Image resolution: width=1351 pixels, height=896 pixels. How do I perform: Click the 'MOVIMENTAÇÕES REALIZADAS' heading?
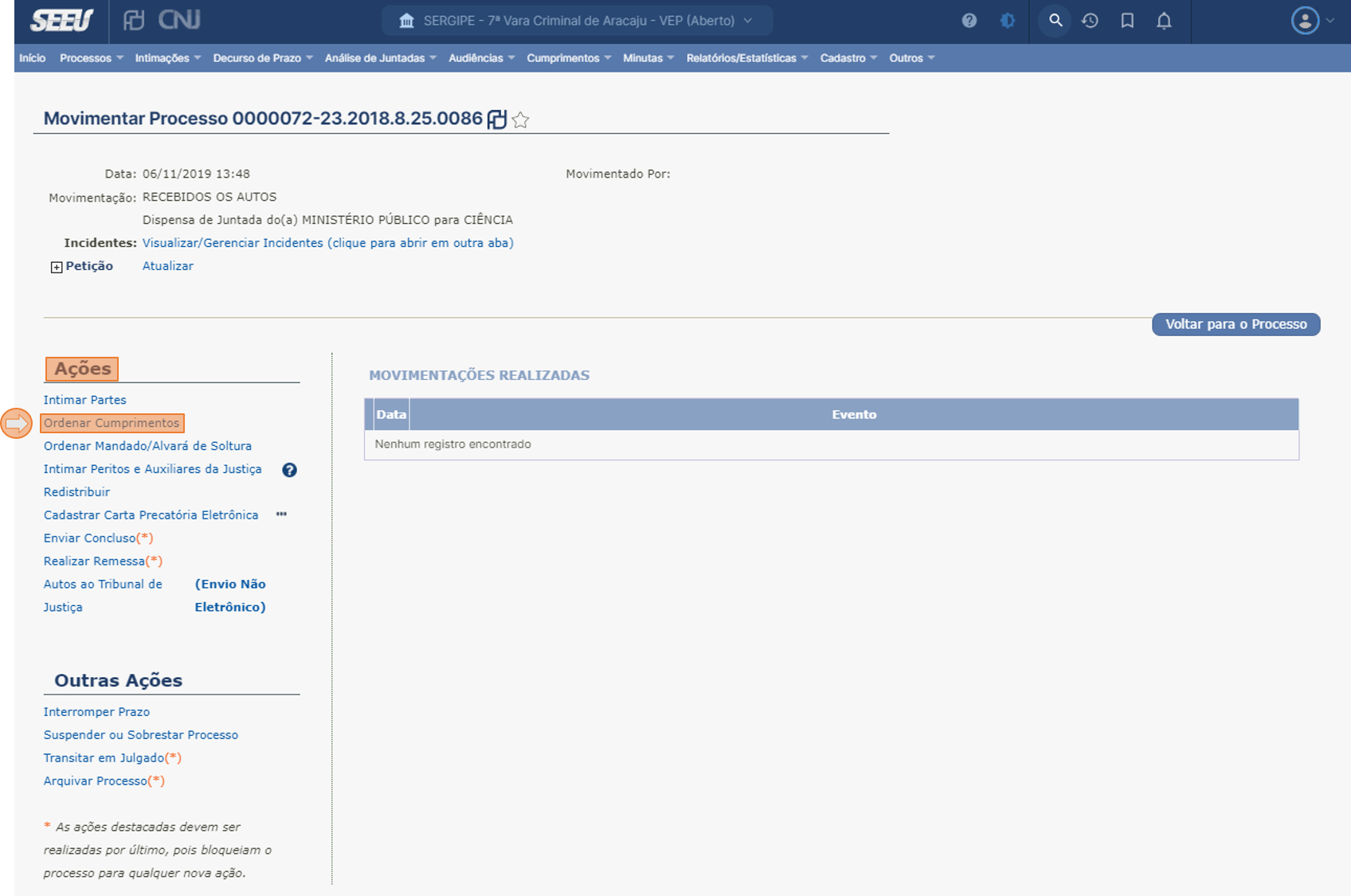point(479,375)
